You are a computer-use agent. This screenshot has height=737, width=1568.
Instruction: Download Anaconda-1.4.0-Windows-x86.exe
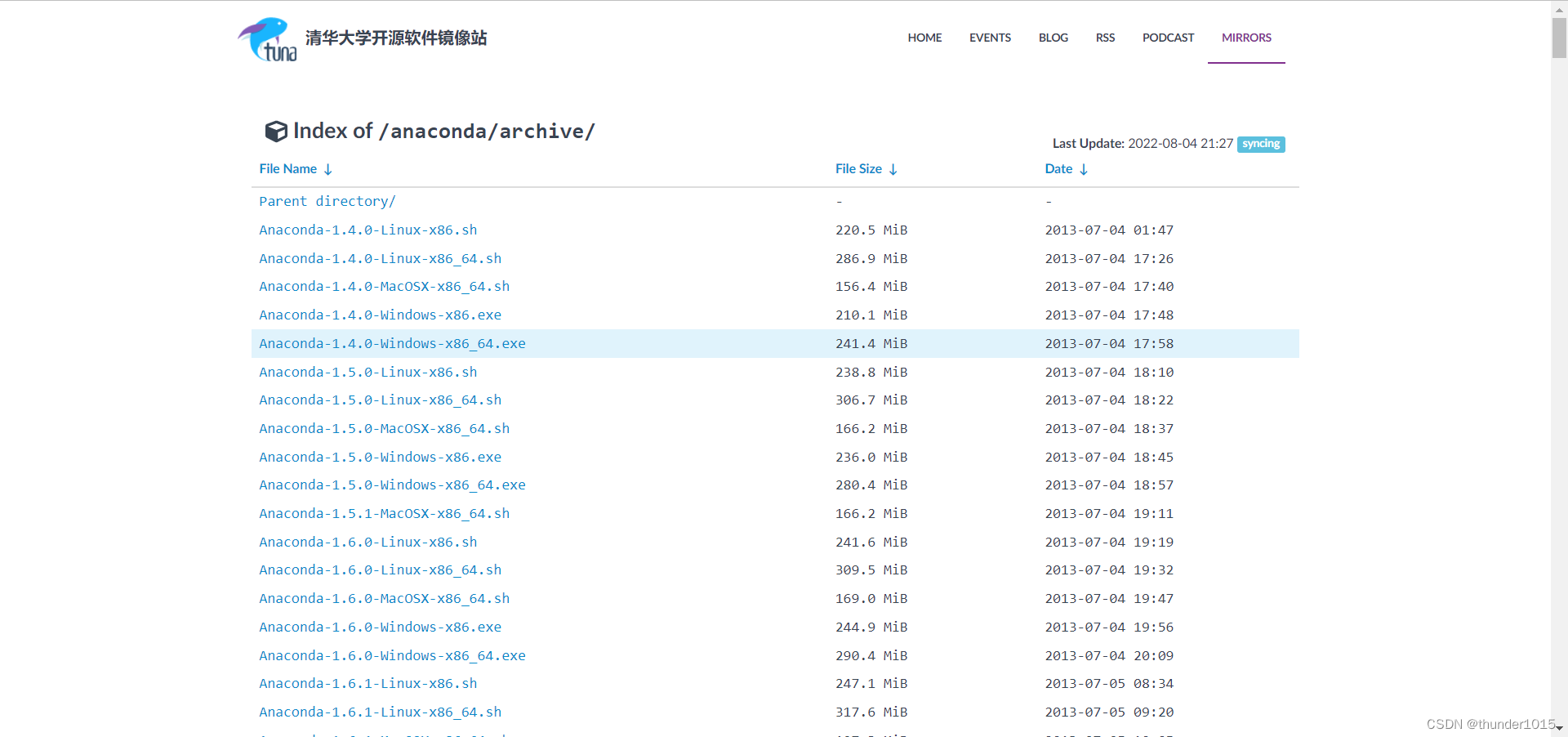381,315
